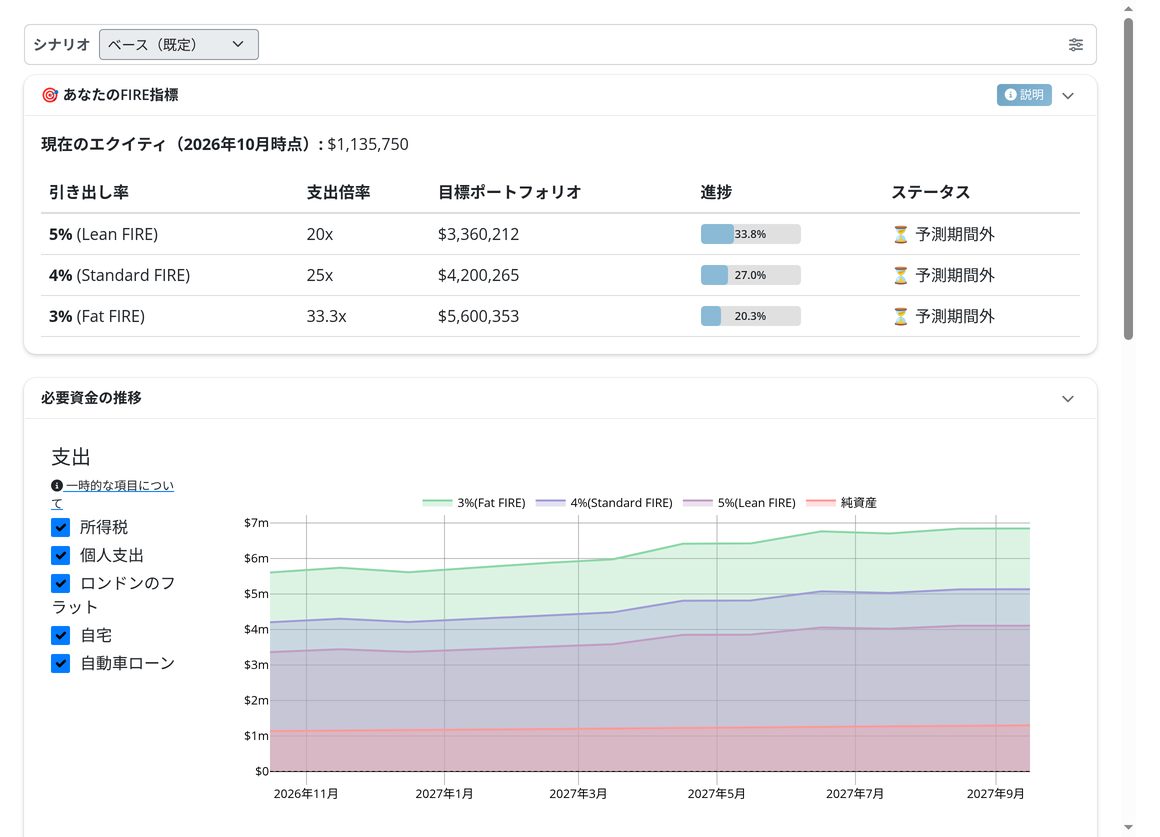Click the scrollbar up arrow
Image resolution: width=1160 pixels, height=837 pixels.
1128,9
